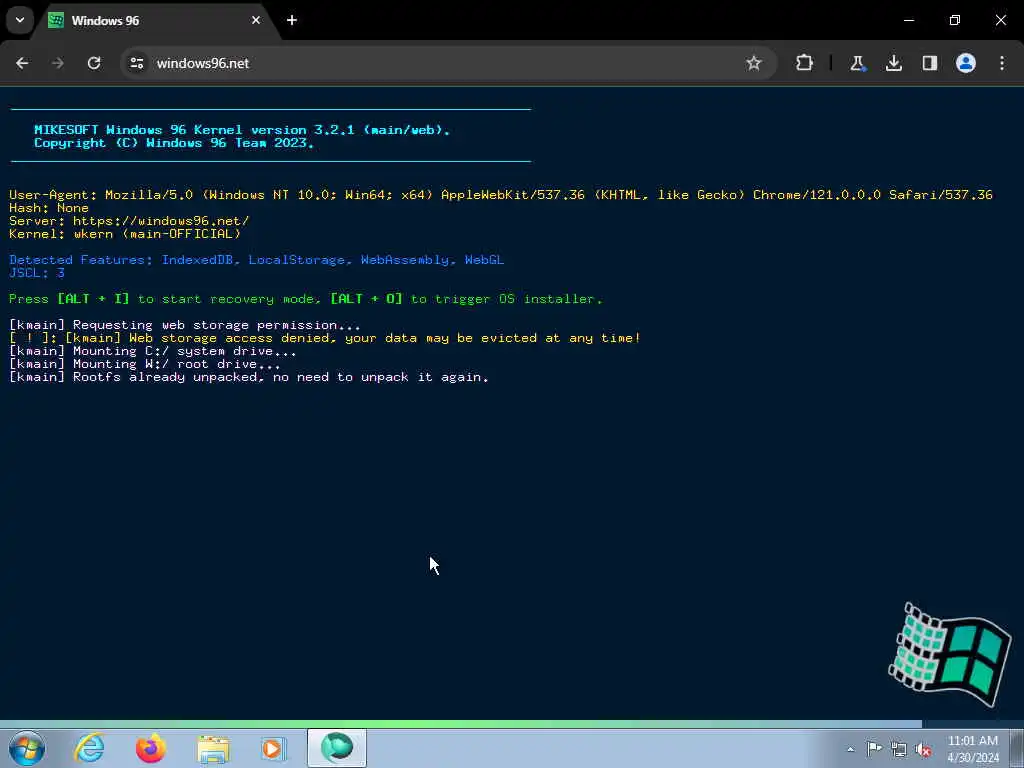Open the muted volume tray icon

[923, 749]
